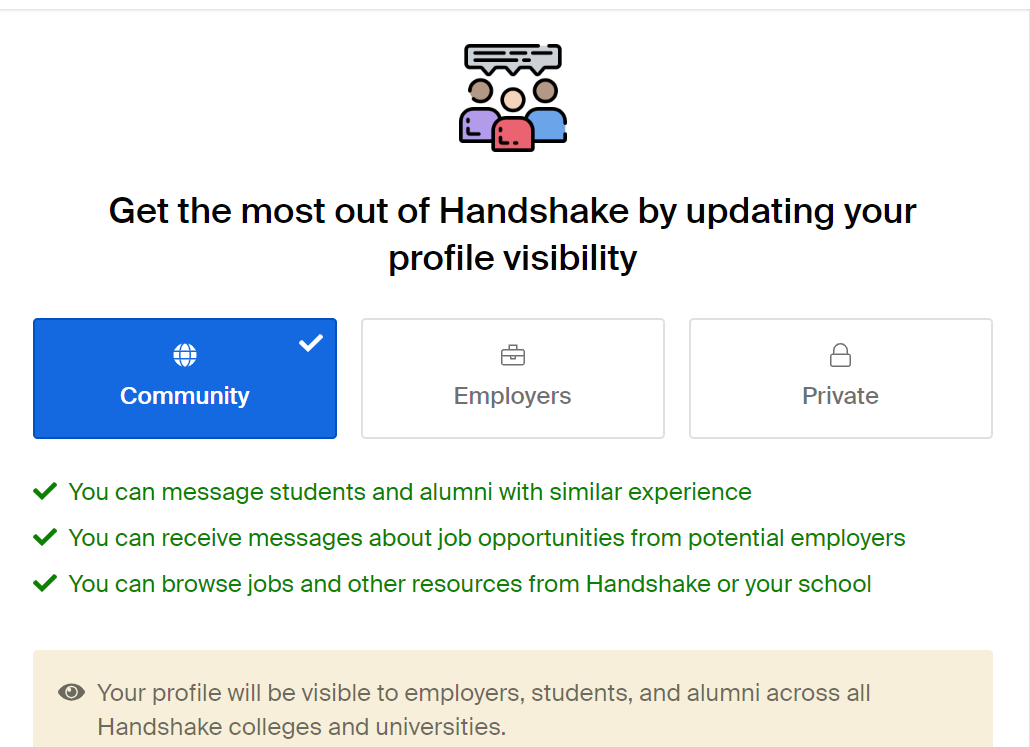
Task: Select the Employers visibility option
Action: pos(512,378)
